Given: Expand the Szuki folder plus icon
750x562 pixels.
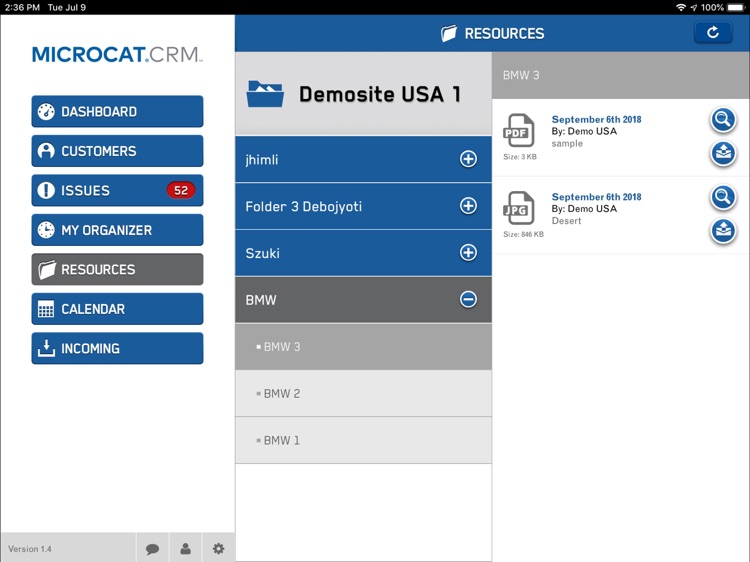Looking at the screenshot, I should [468, 252].
